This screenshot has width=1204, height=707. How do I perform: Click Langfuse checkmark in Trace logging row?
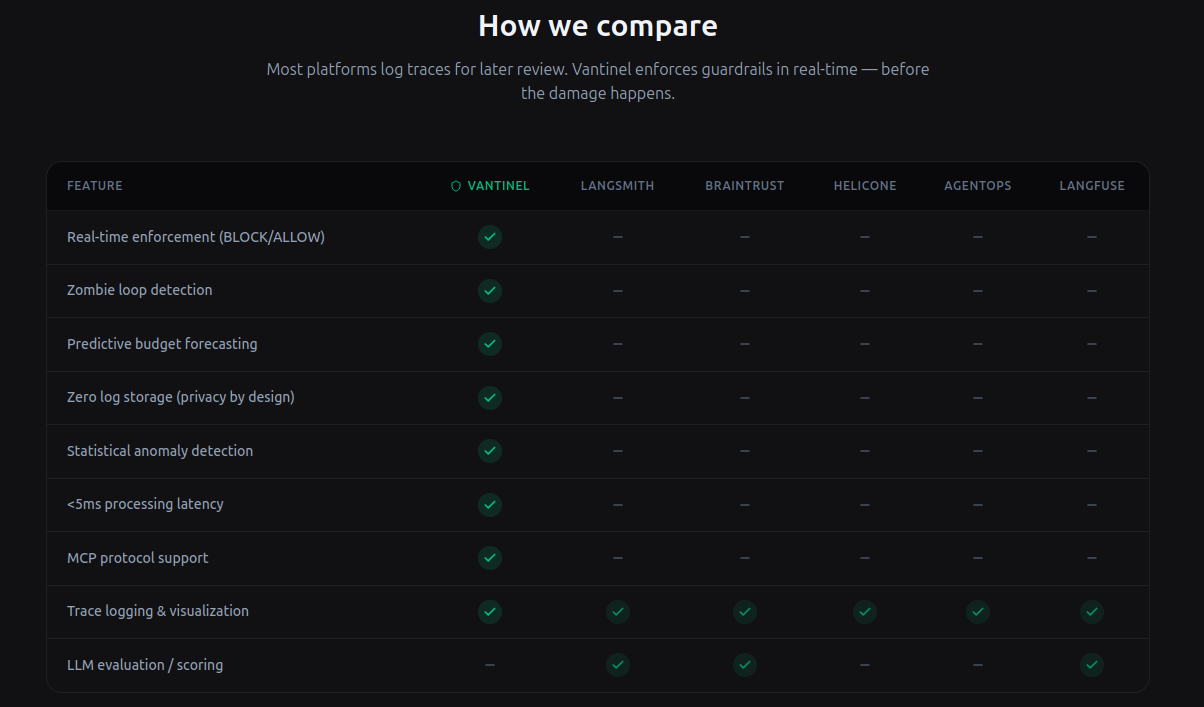1092,612
